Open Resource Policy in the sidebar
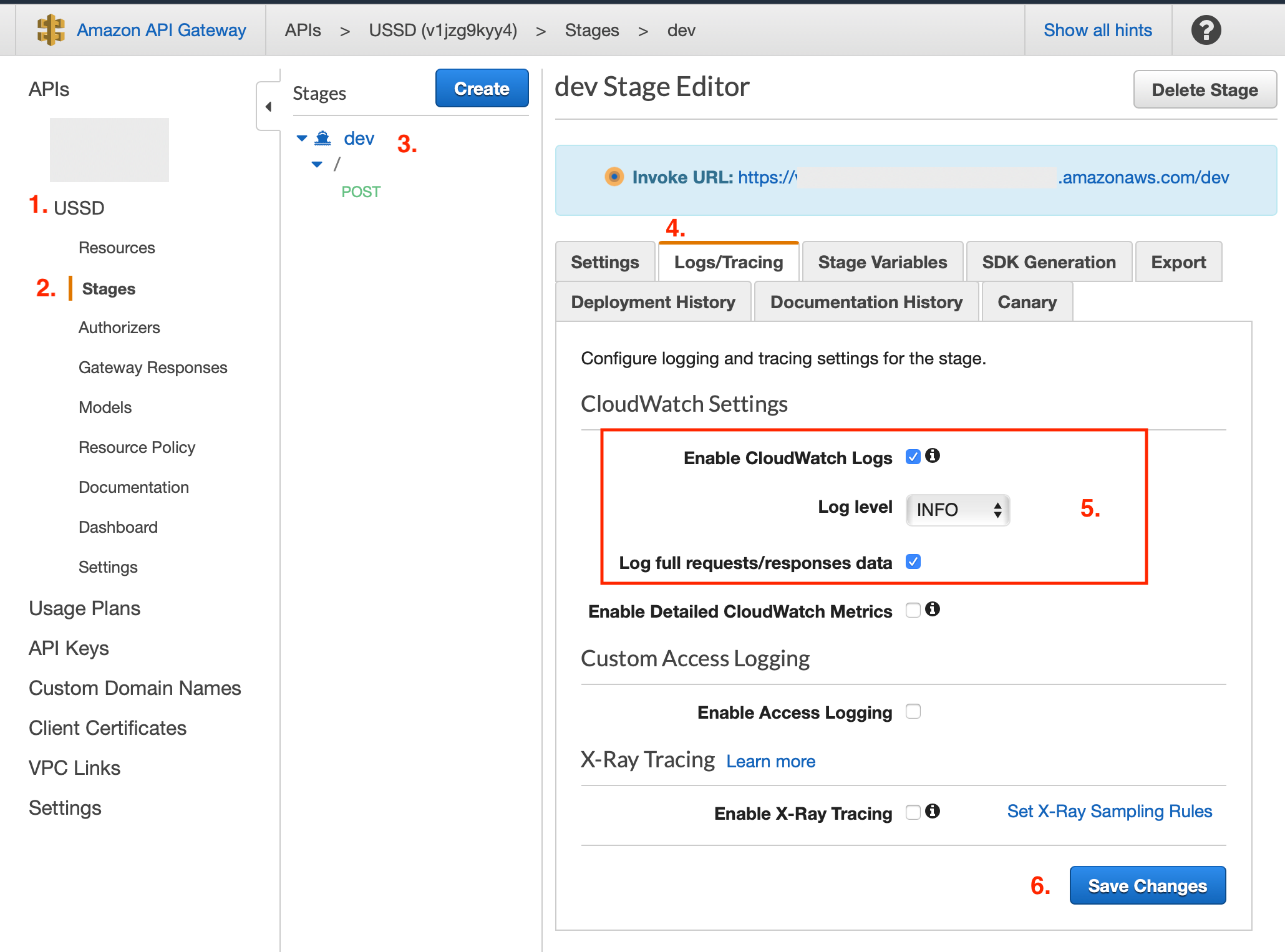The width and height of the screenshot is (1285, 952). coord(137,447)
